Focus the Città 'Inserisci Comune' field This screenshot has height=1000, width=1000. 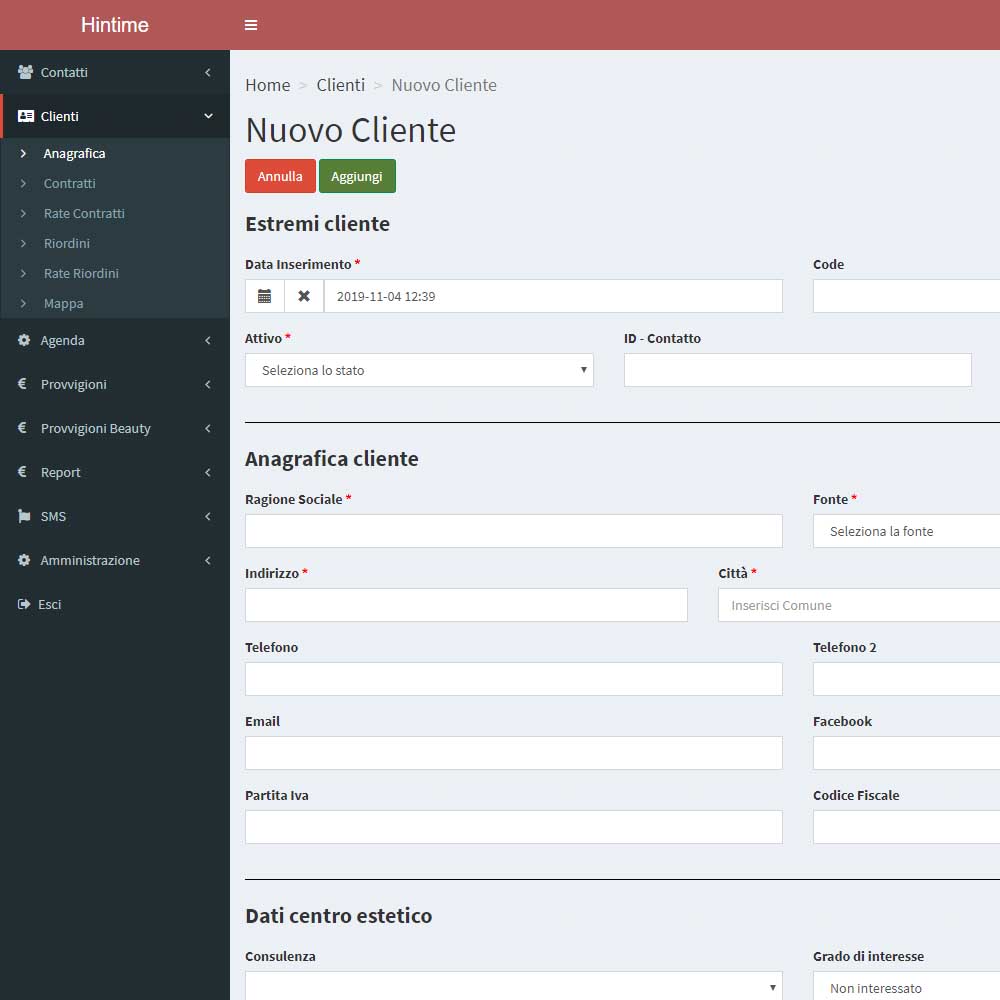(x=859, y=605)
